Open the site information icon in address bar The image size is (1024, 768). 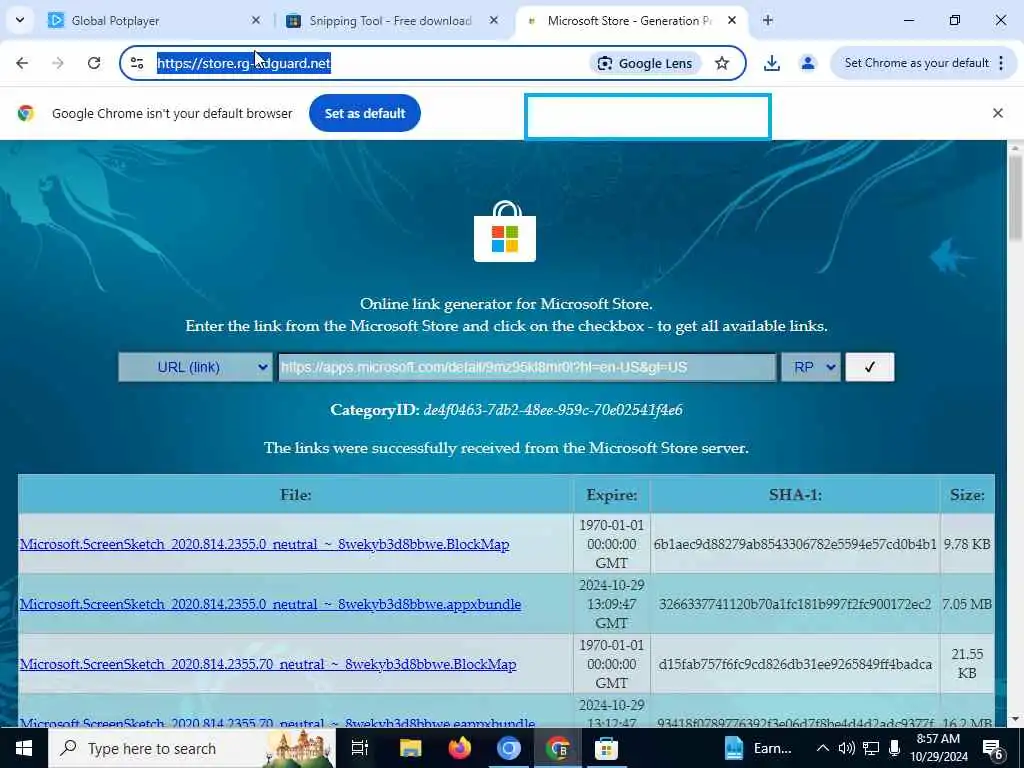(x=137, y=63)
